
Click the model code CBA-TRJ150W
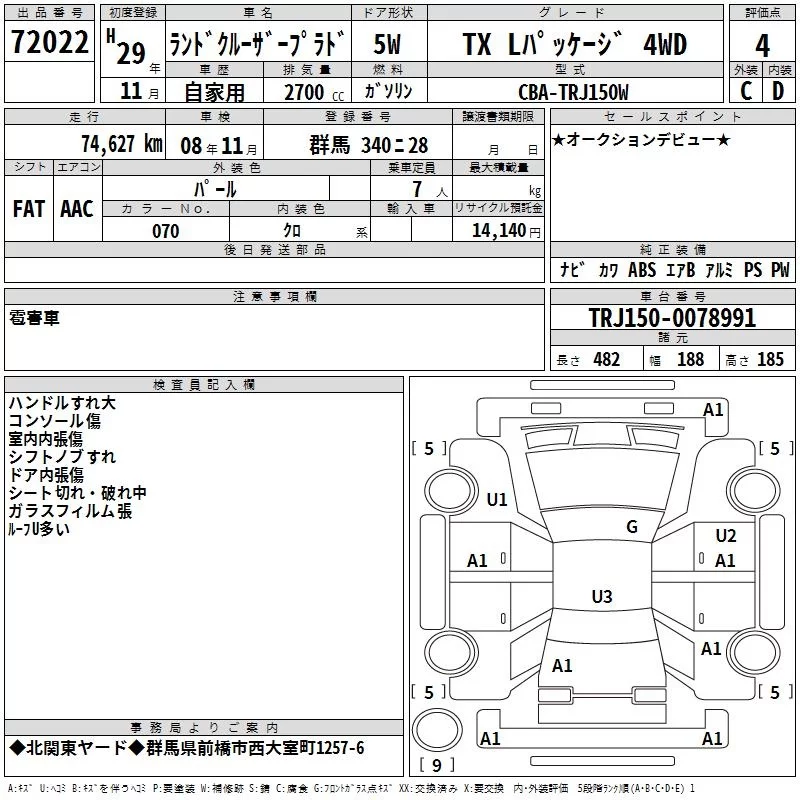coord(573,92)
